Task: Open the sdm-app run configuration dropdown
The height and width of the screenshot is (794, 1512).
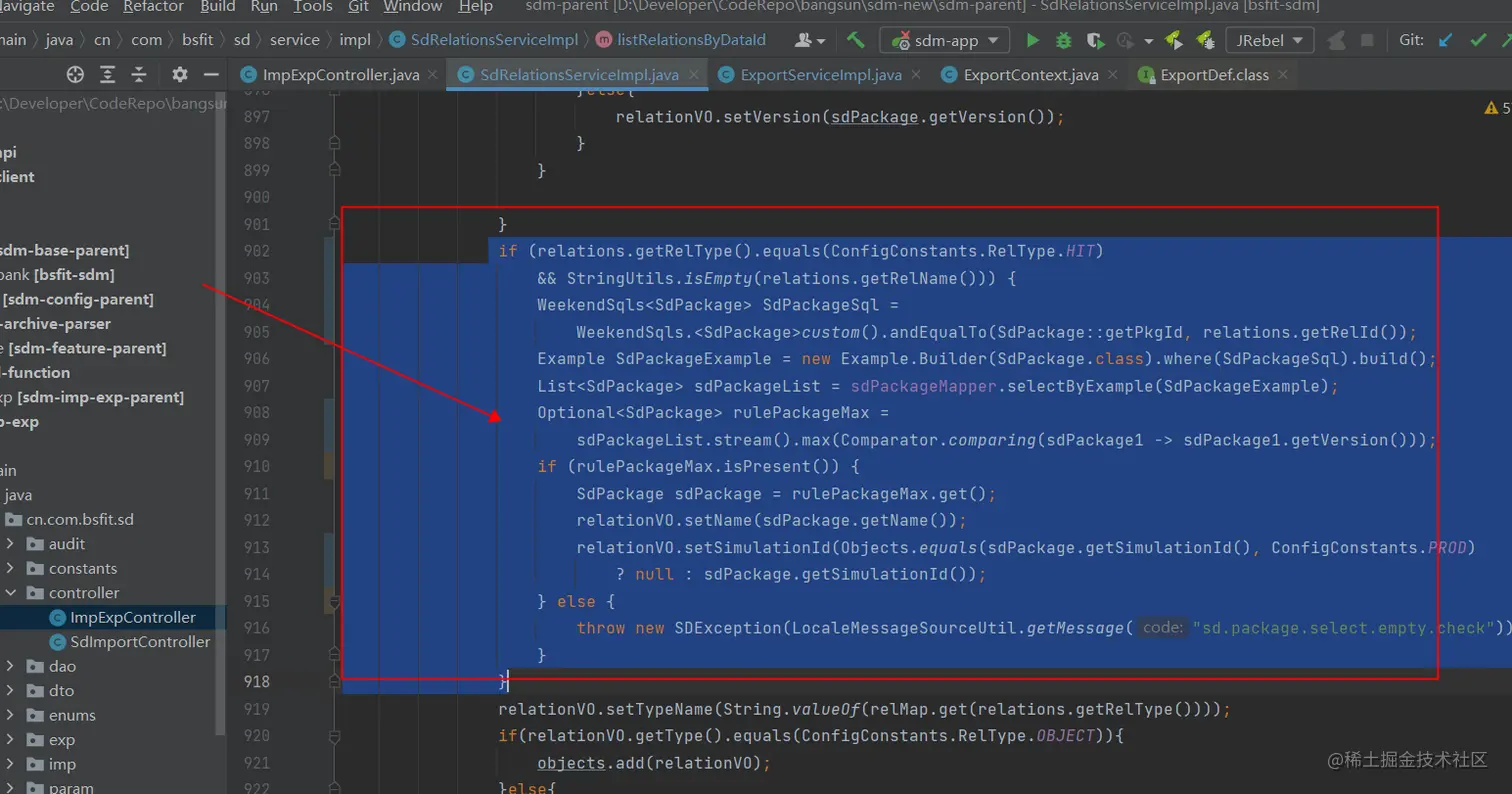Action: tap(944, 40)
